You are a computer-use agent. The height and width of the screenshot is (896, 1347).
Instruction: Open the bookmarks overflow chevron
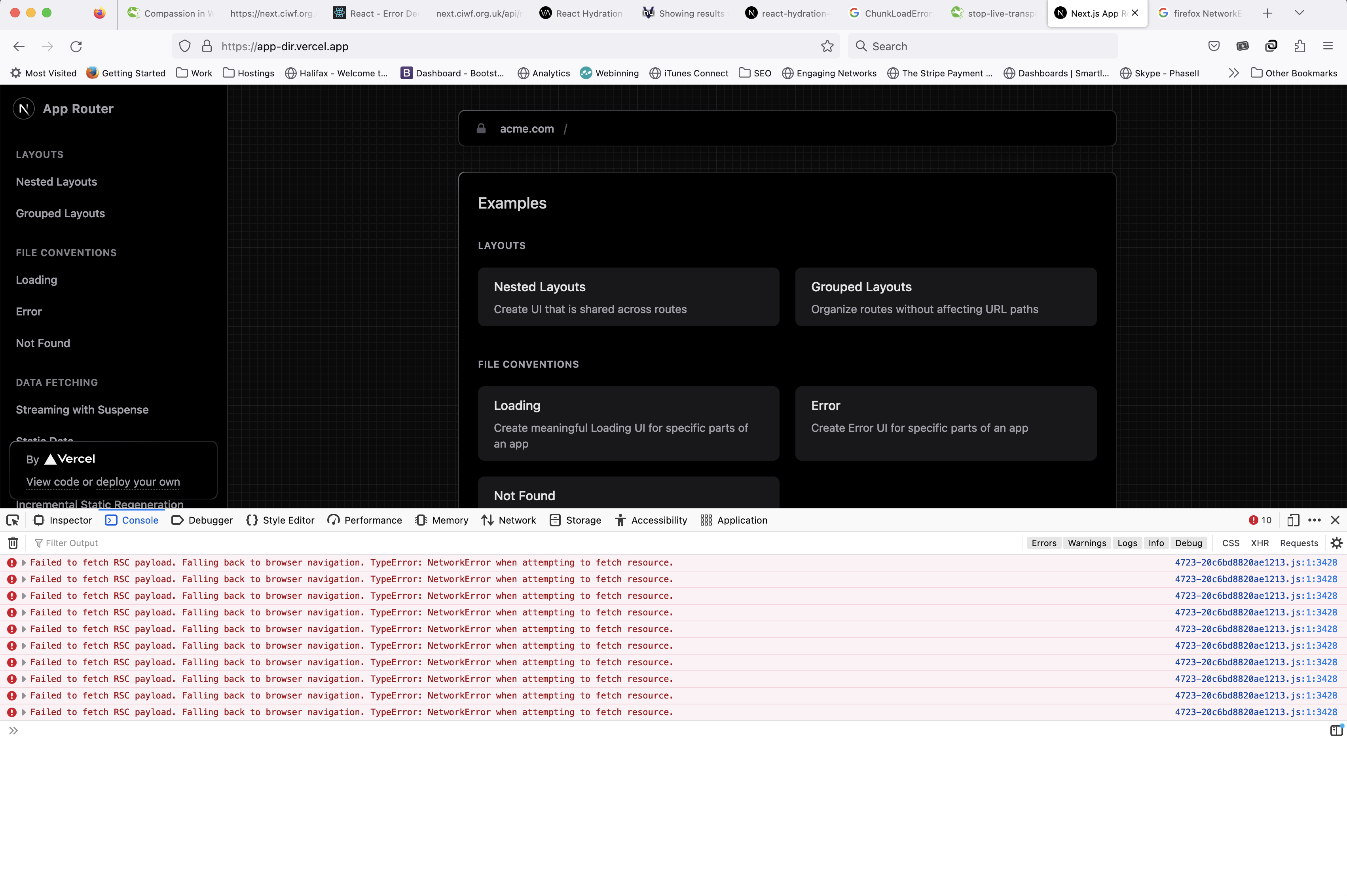click(x=1234, y=73)
